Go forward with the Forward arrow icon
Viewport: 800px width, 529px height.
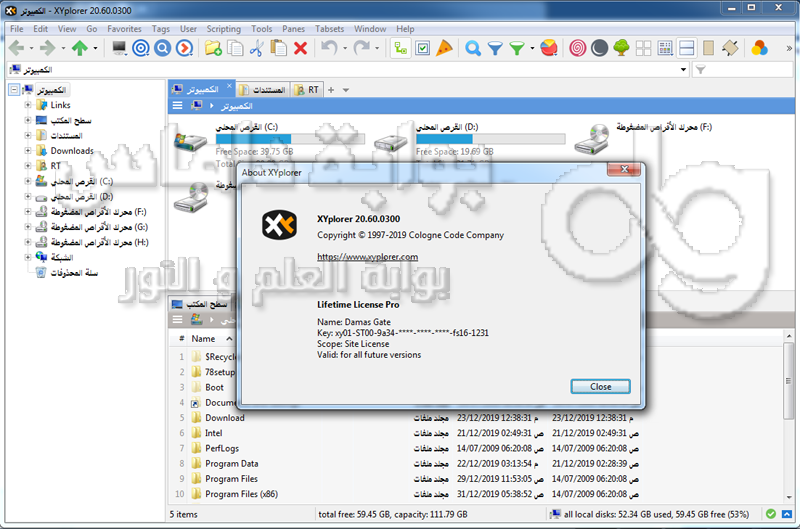pyautogui.click(x=47, y=48)
